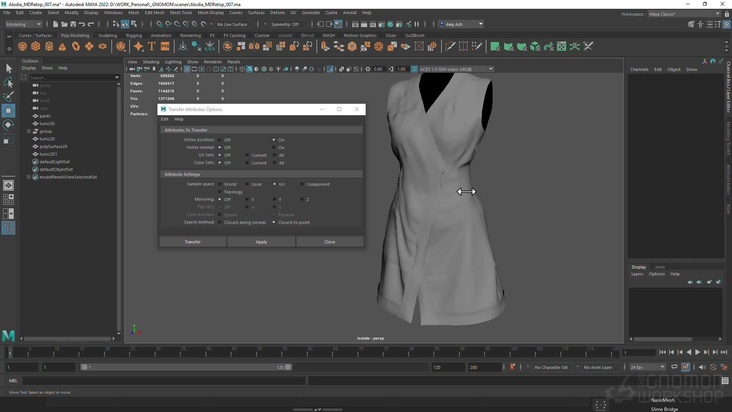
Task: Choose Topology sample space
Action: (220, 192)
